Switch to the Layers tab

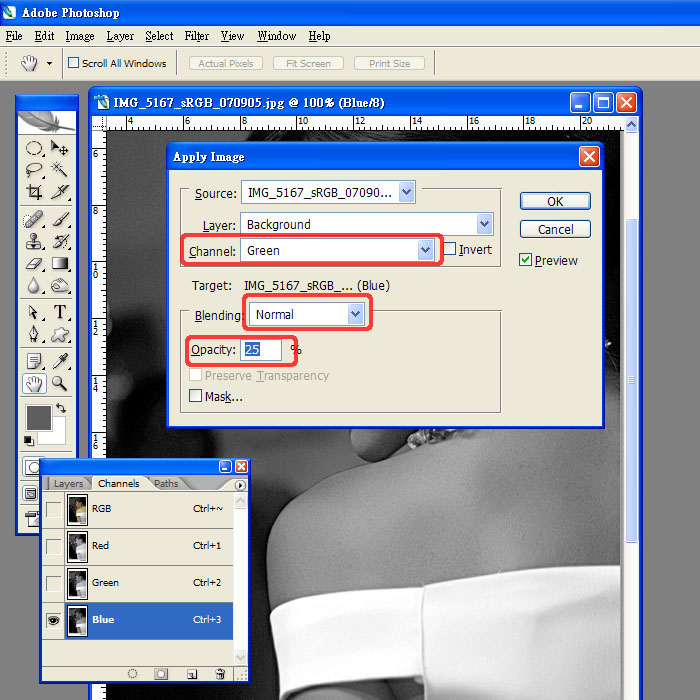point(68,483)
